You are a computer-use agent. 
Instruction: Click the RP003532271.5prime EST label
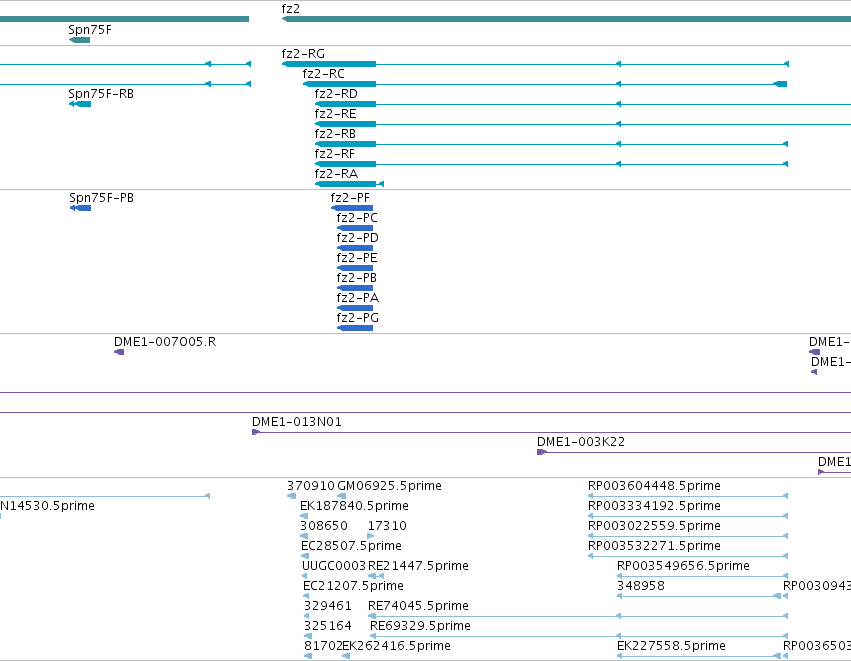tap(655, 546)
